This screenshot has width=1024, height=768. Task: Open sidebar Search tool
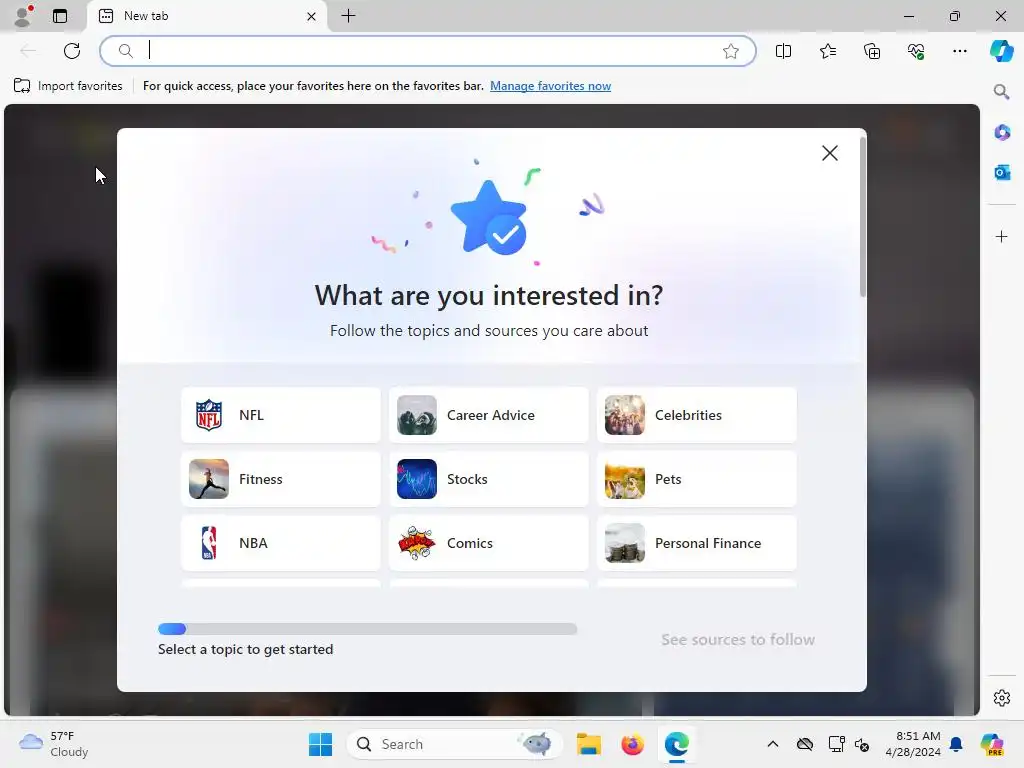coord(1001,91)
